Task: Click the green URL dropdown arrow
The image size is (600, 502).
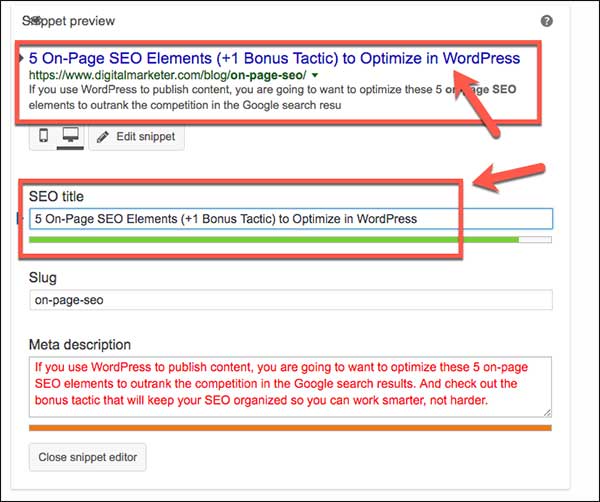Action: (x=315, y=75)
